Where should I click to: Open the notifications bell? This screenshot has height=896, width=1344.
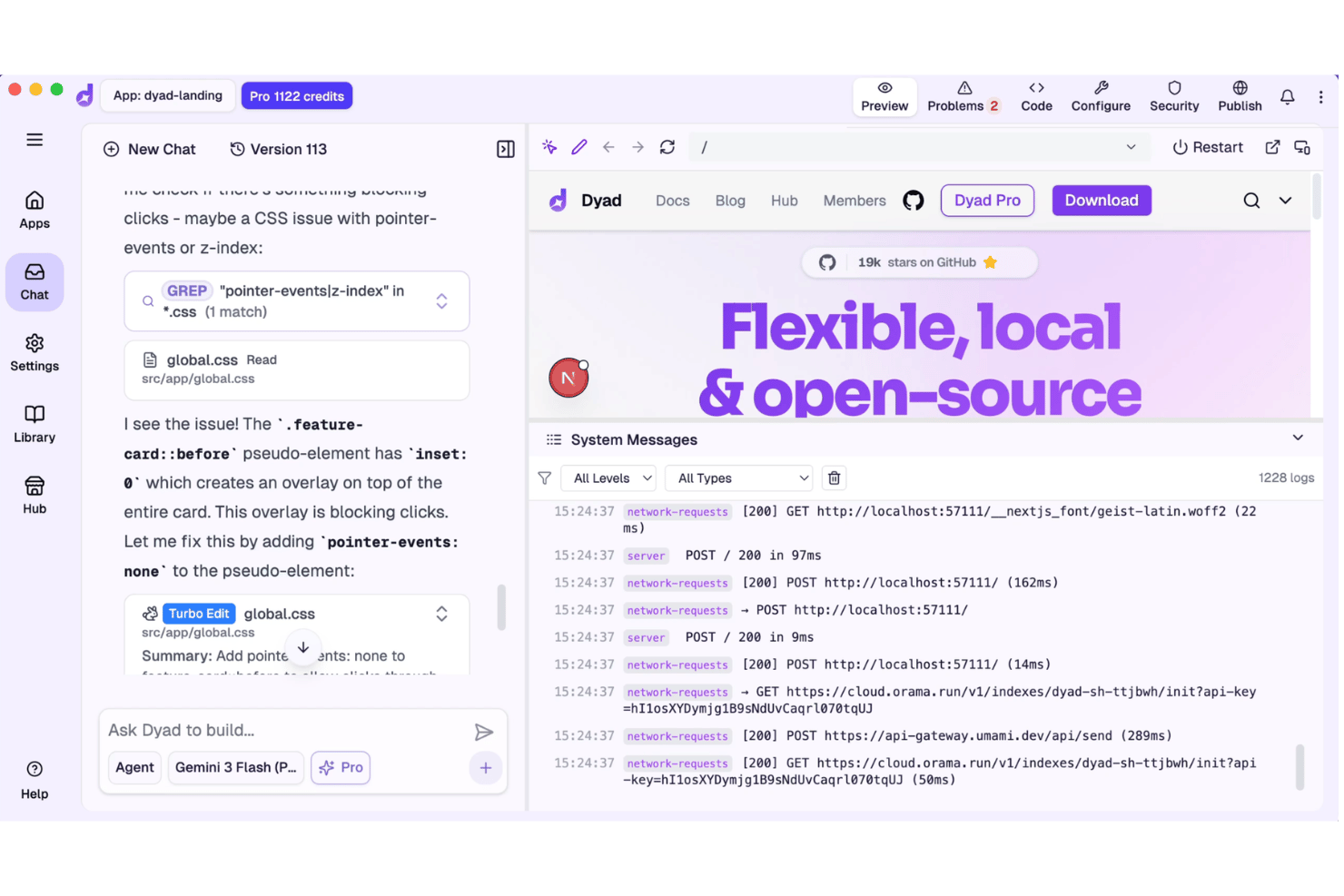pyautogui.click(x=1288, y=96)
